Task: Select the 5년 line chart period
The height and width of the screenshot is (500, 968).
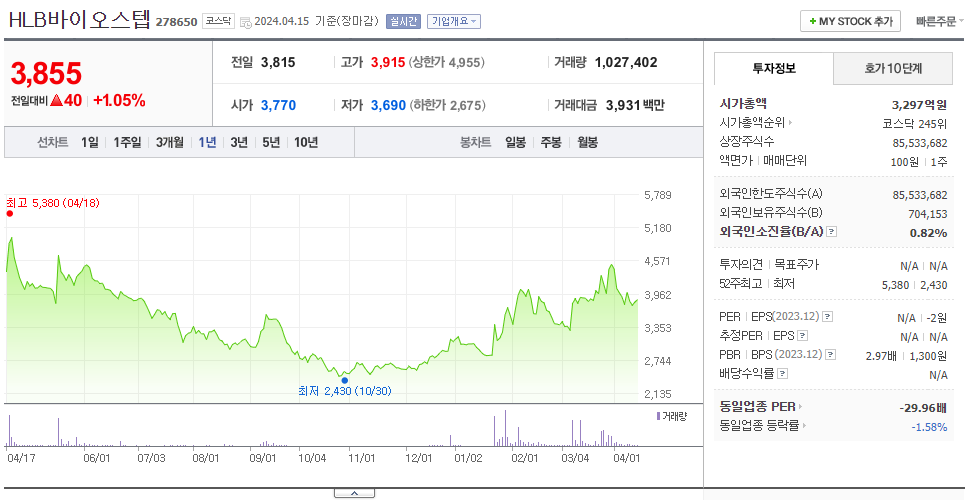Action: click(x=271, y=143)
